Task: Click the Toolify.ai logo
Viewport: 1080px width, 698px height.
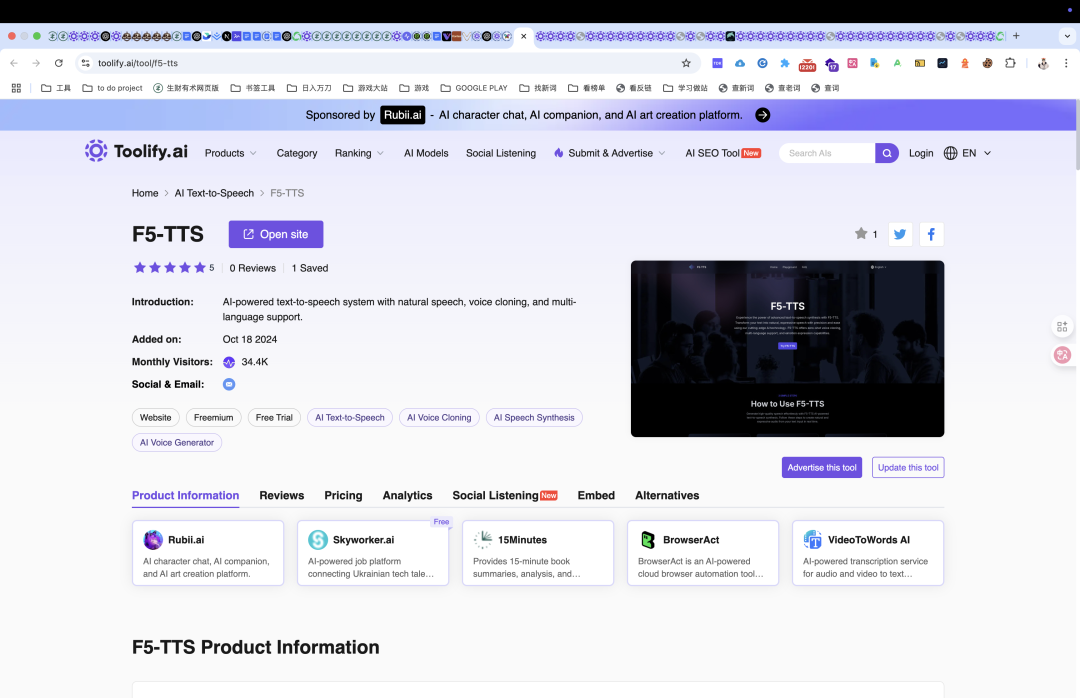Action: click(136, 152)
